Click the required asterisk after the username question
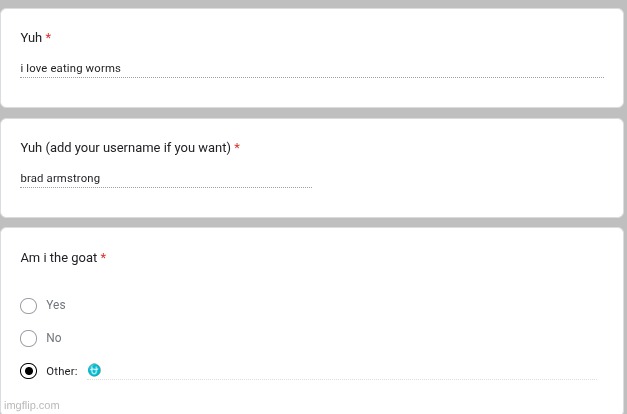The width and height of the screenshot is (627, 414). tap(237, 148)
